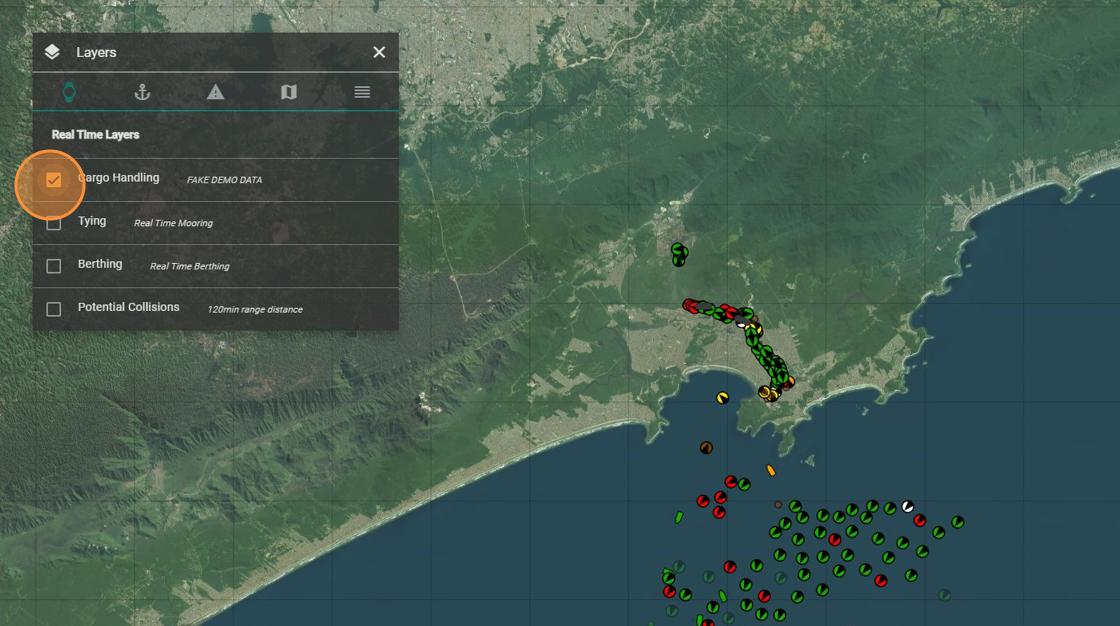Check the Berthing layer checkbox
Viewport: 1120px width, 626px height.
click(54, 266)
